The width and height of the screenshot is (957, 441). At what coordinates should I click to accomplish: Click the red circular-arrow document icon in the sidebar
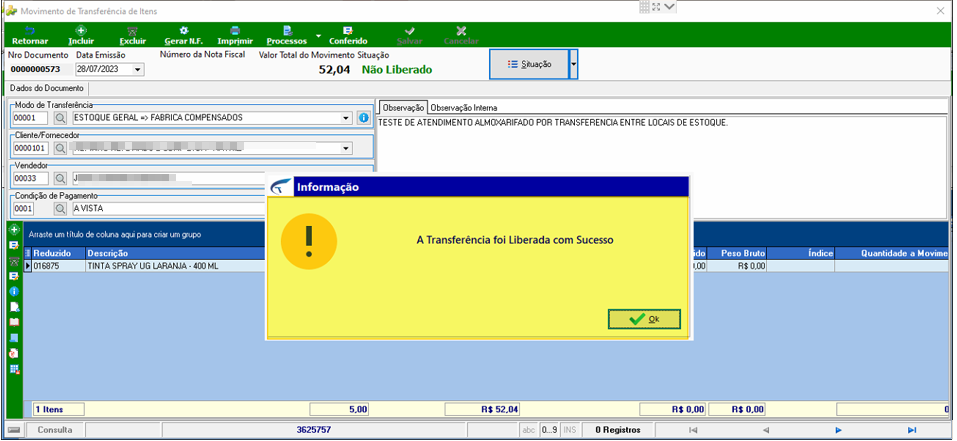pyautogui.click(x=14, y=353)
